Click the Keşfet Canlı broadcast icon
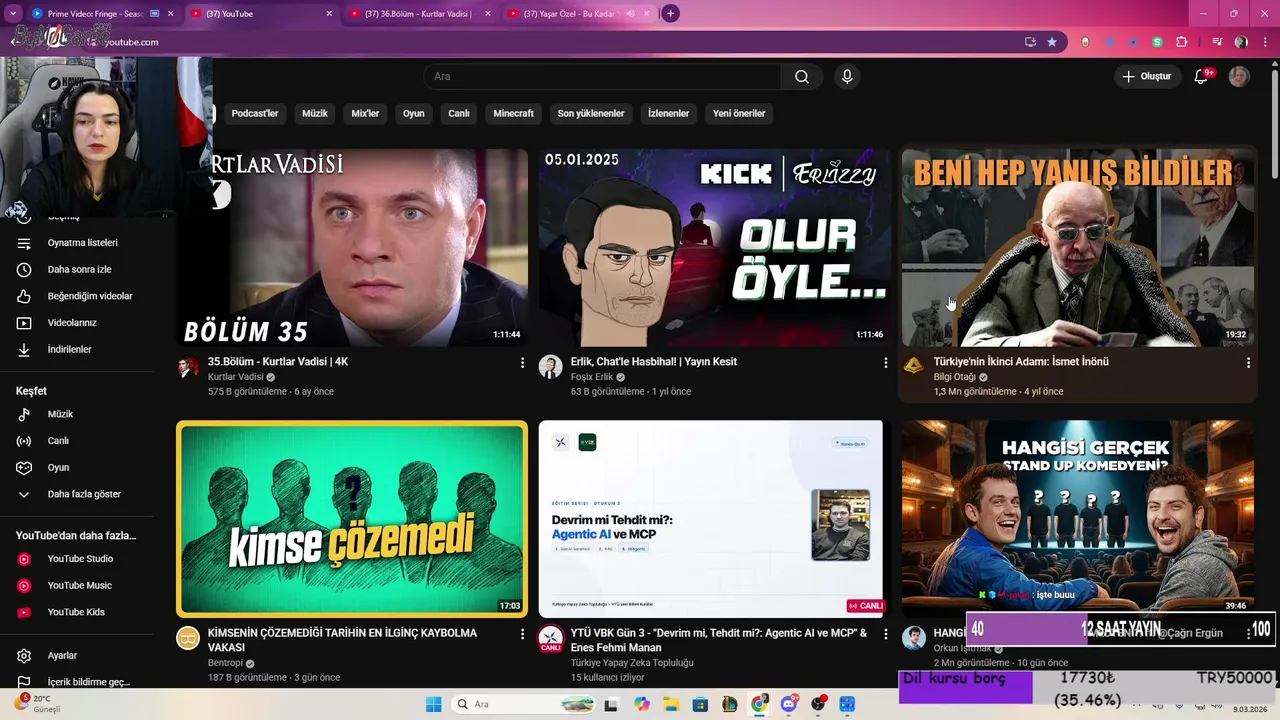Viewport: 1280px width, 720px height. coord(24,441)
